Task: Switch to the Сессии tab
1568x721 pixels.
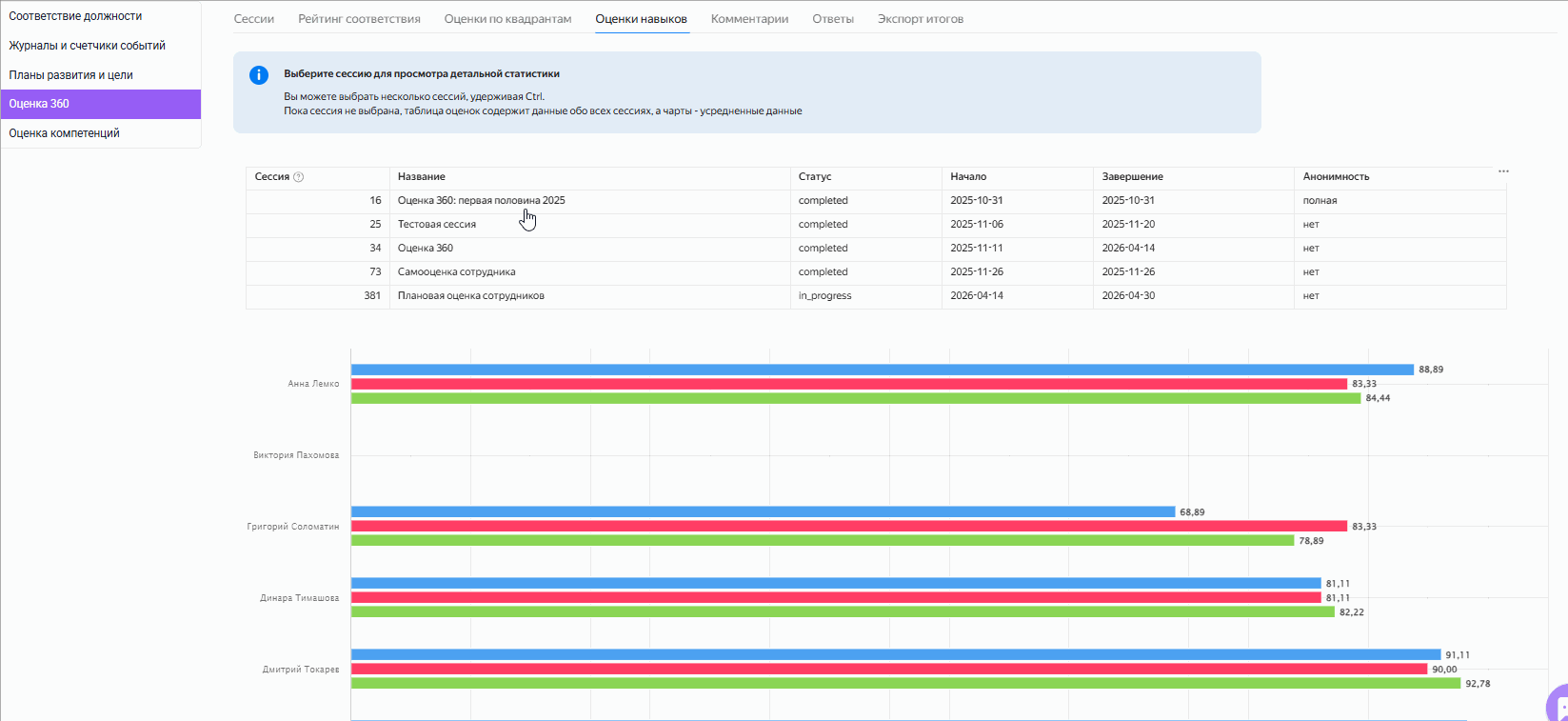Action: click(254, 19)
